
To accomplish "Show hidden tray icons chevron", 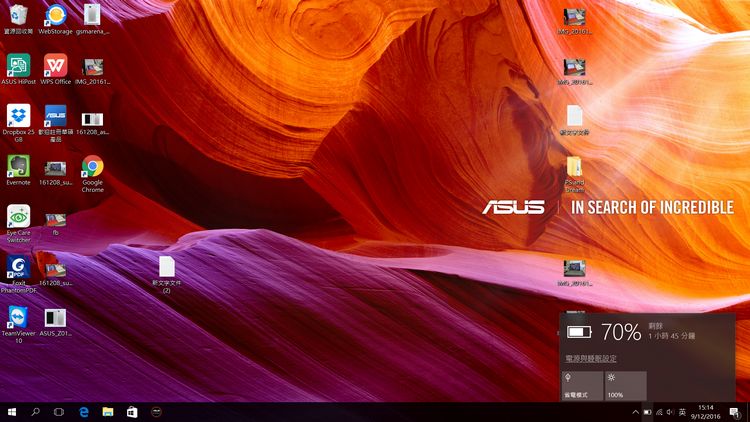I will coord(635,412).
